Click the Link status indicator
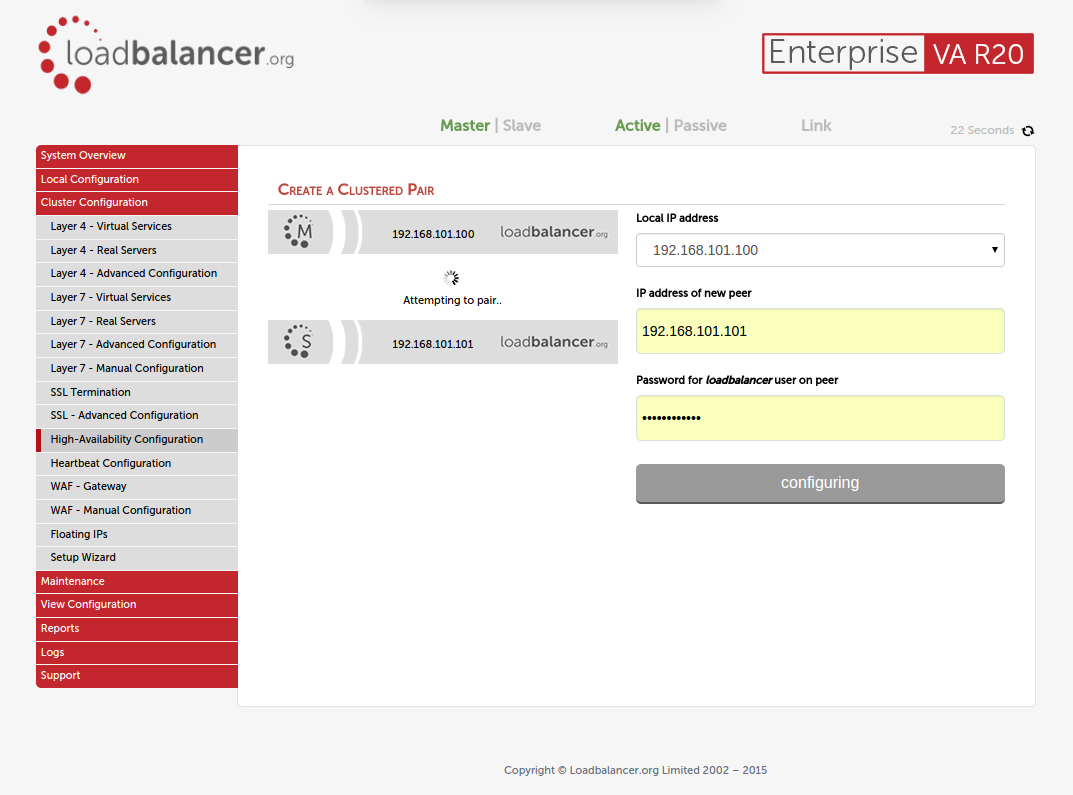 point(816,126)
